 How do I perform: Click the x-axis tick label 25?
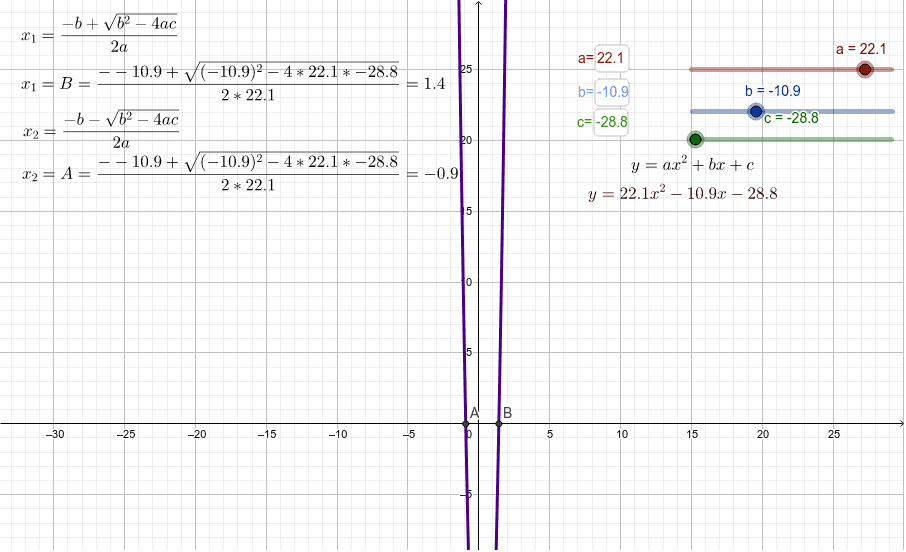coord(834,434)
